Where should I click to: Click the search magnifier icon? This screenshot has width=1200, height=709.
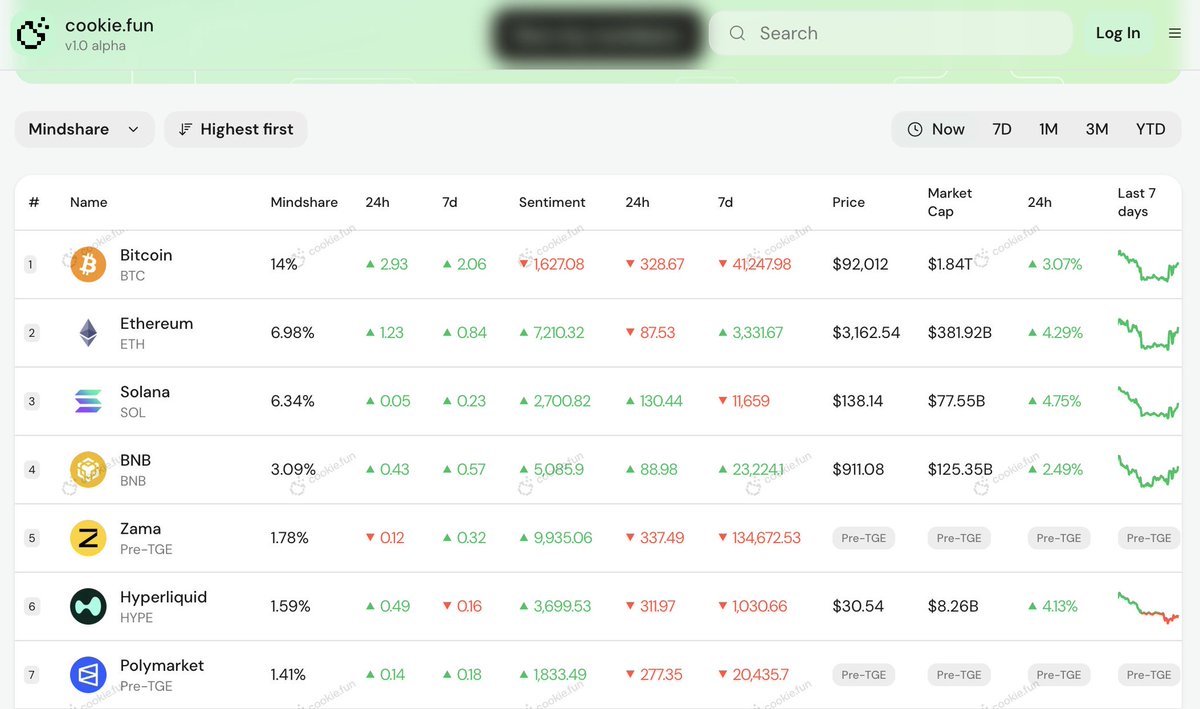(737, 33)
